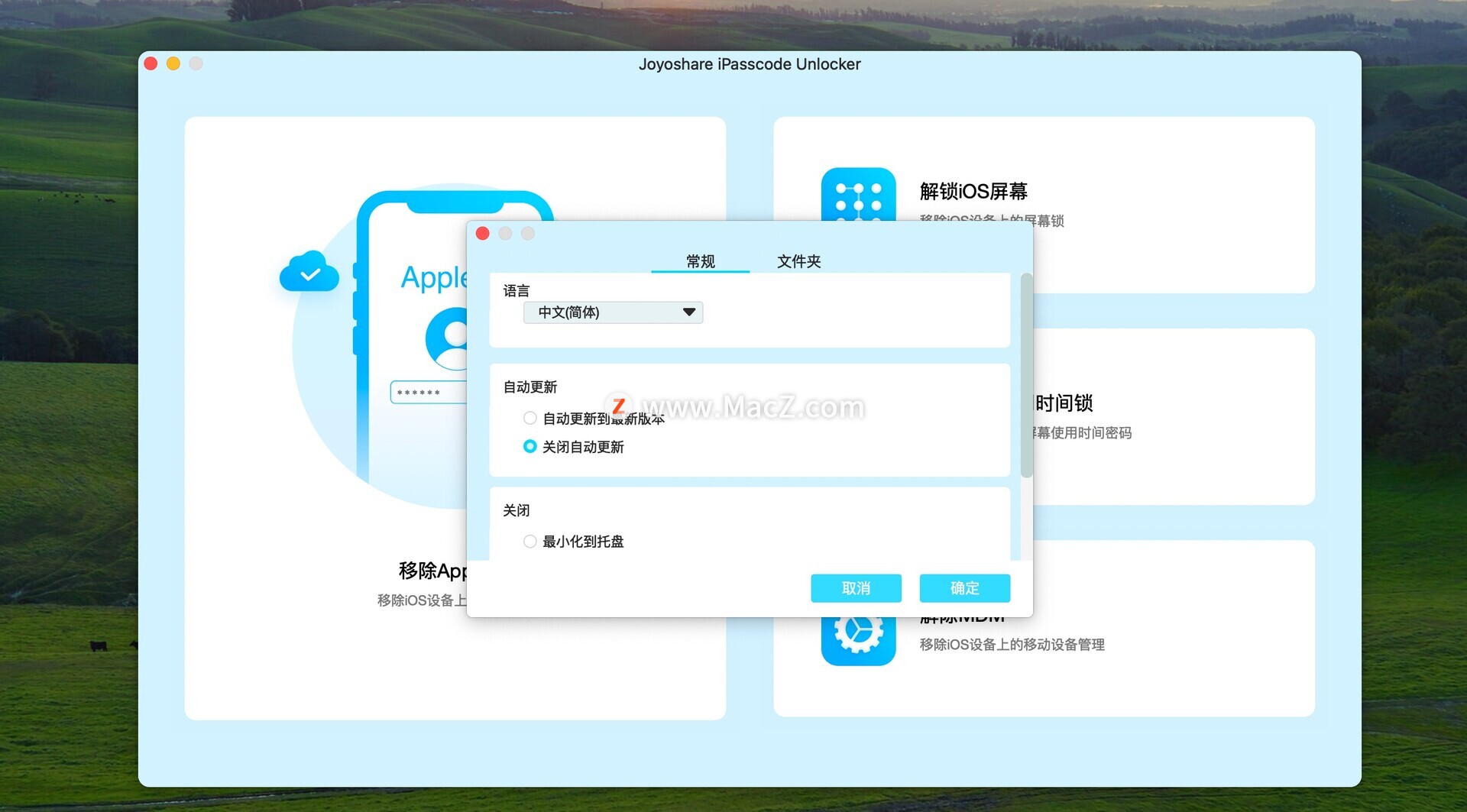The image size is (1467, 812).
Task: Switch to the 文件夹 tab
Action: click(798, 261)
